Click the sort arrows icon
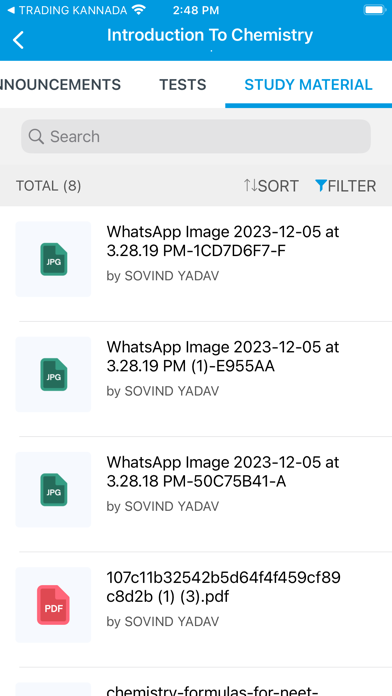 [x=250, y=185]
